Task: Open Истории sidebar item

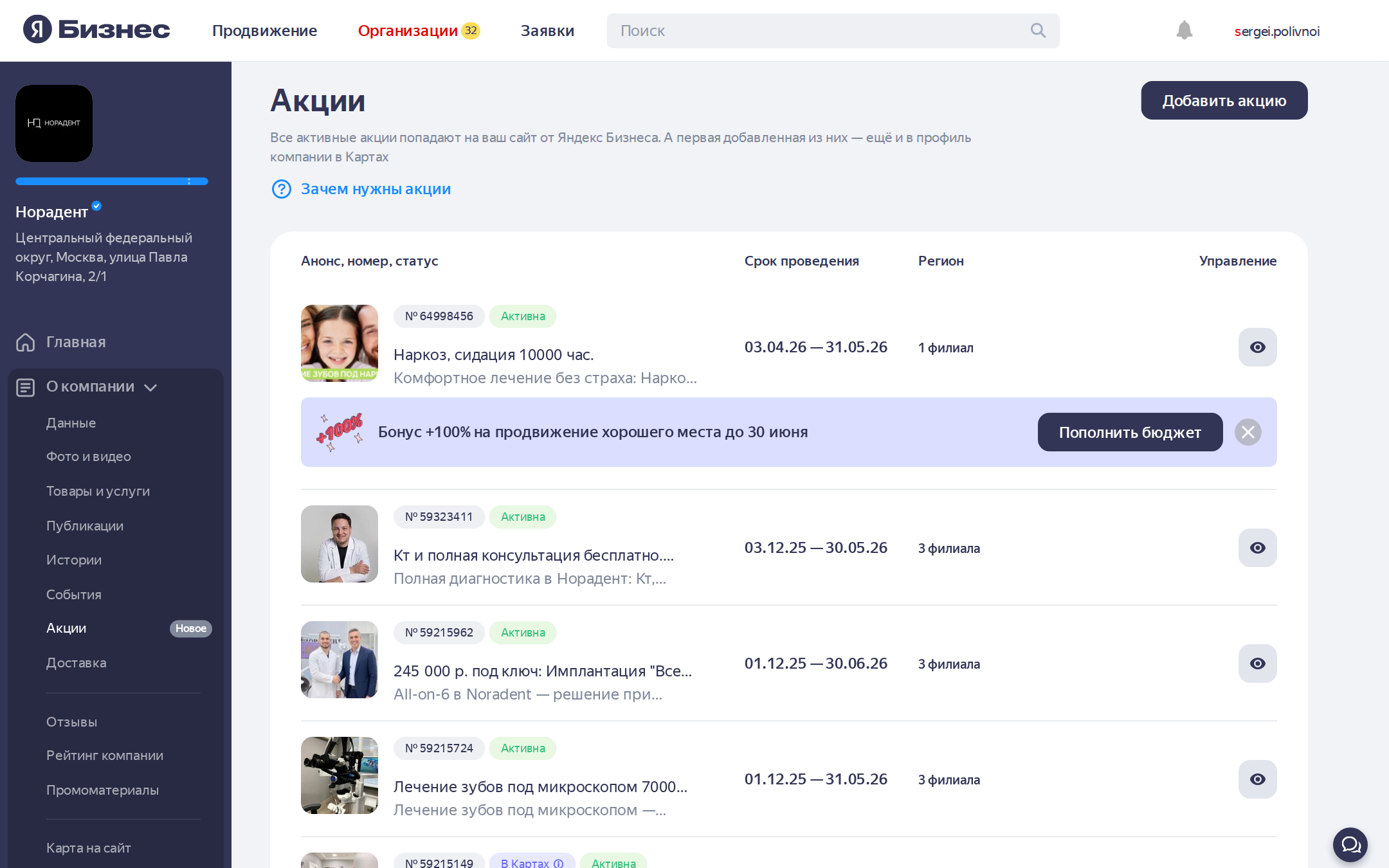Action: 74,560
